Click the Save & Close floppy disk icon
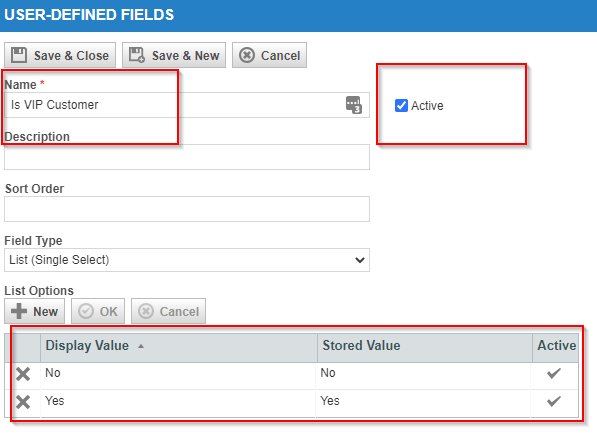597x440 pixels. (x=19, y=55)
